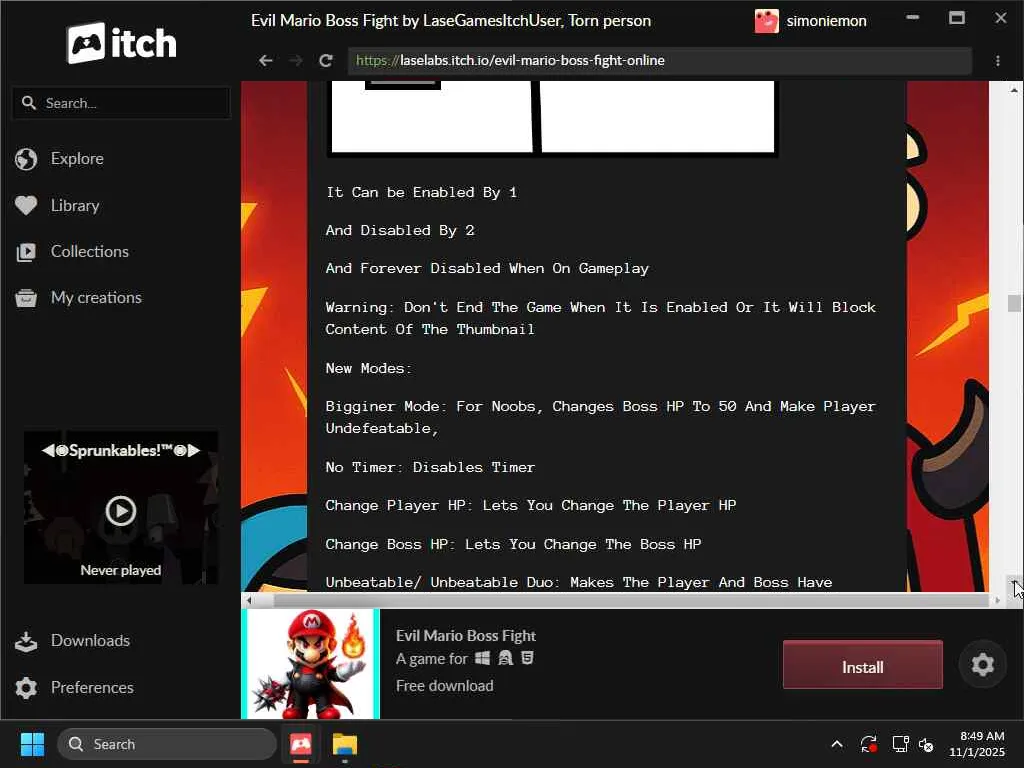Reload the page with refresh icon
1024x768 pixels.
(326, 61)
